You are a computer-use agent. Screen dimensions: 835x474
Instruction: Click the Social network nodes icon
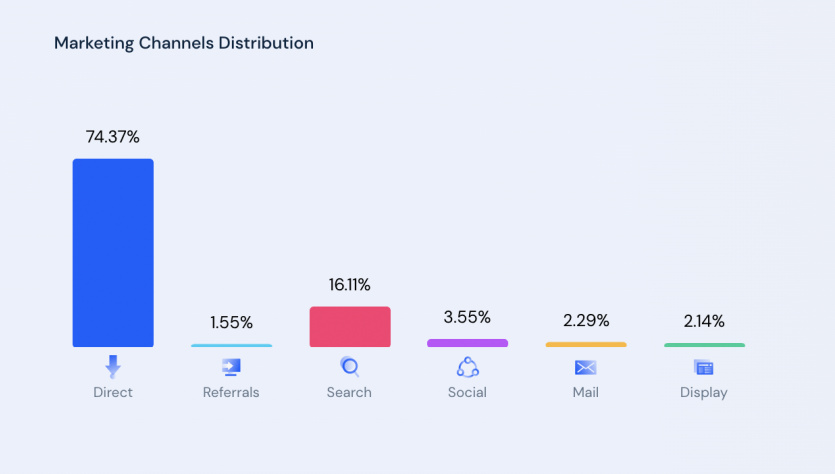[x=468, y=367]
